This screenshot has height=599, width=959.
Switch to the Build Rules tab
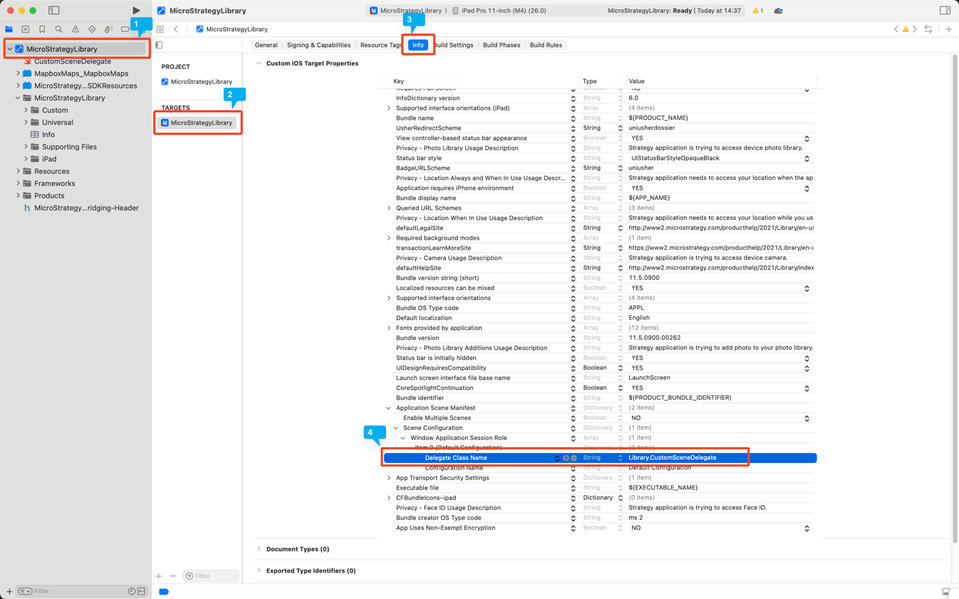point(546,45)
